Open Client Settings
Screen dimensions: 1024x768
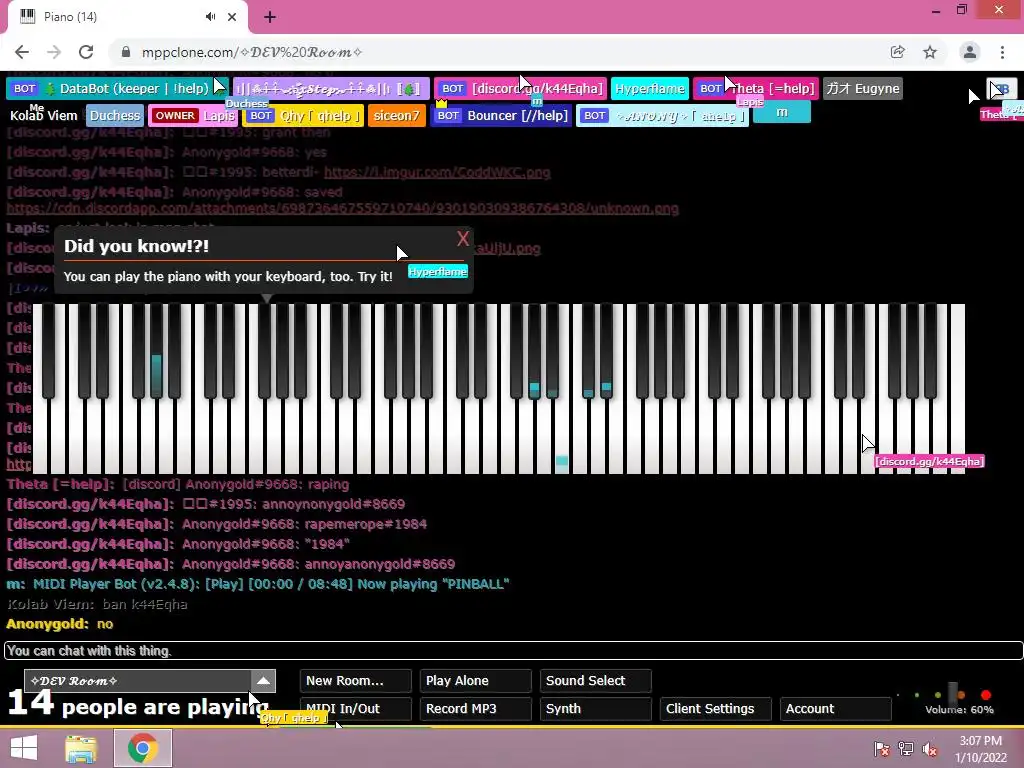pyautogui.click(x=716, y=709)
